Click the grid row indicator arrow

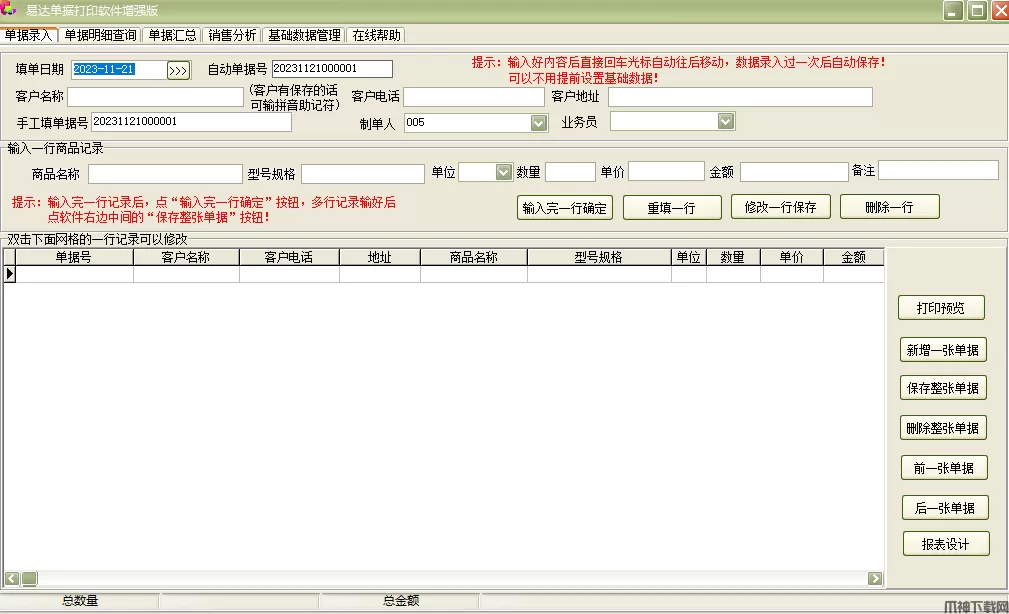tap(10, 274)
